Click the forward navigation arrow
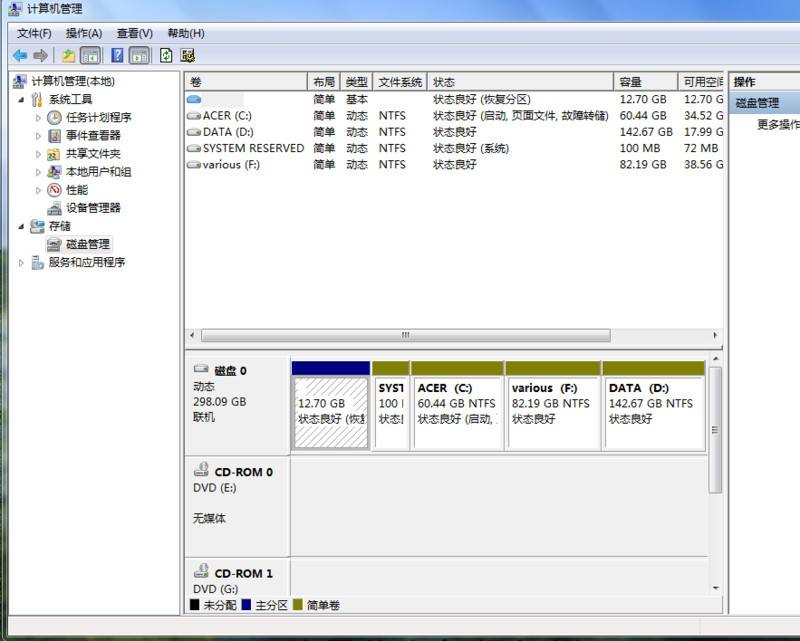800x641 pixels. (40, 55)
